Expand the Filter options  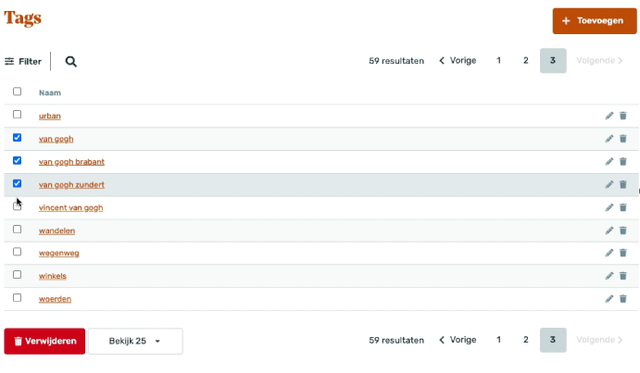[x=23, y=61]
